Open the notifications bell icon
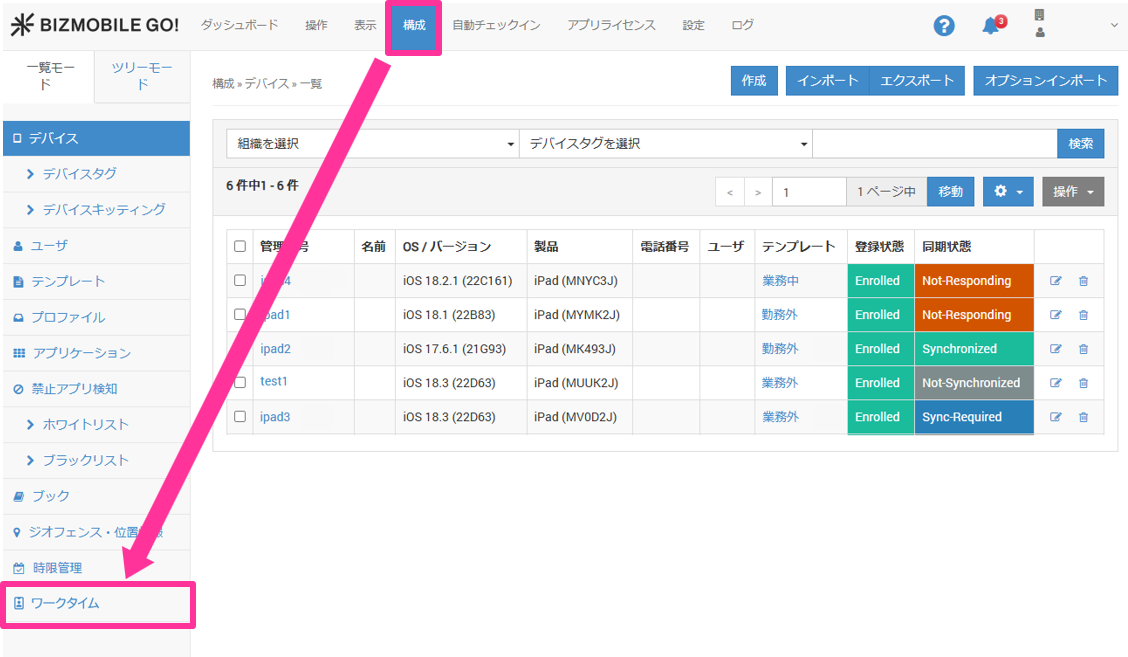This screenshot has height=657, width=1128. [991, 26]
